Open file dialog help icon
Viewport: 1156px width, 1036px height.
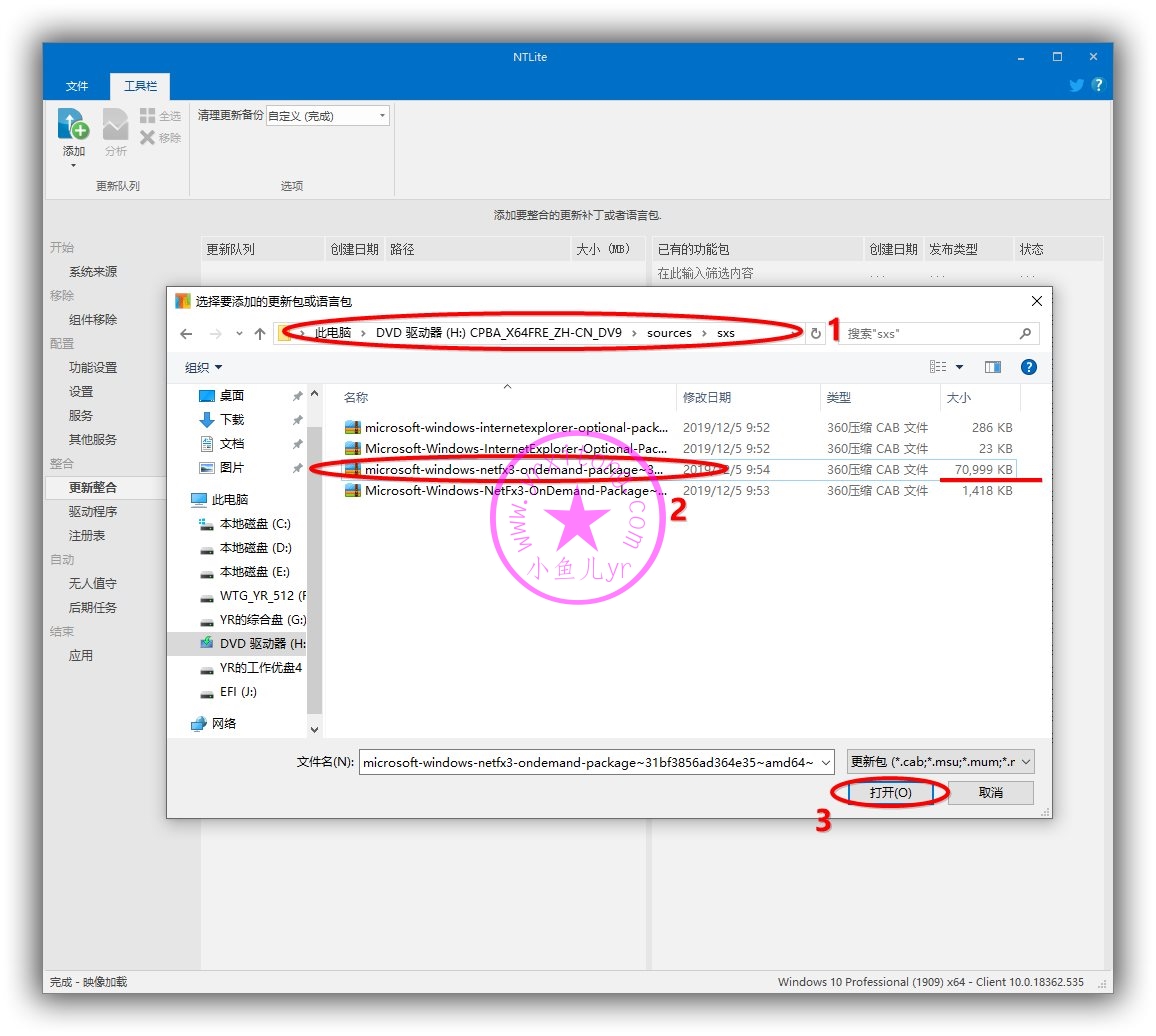(1028, 367)
